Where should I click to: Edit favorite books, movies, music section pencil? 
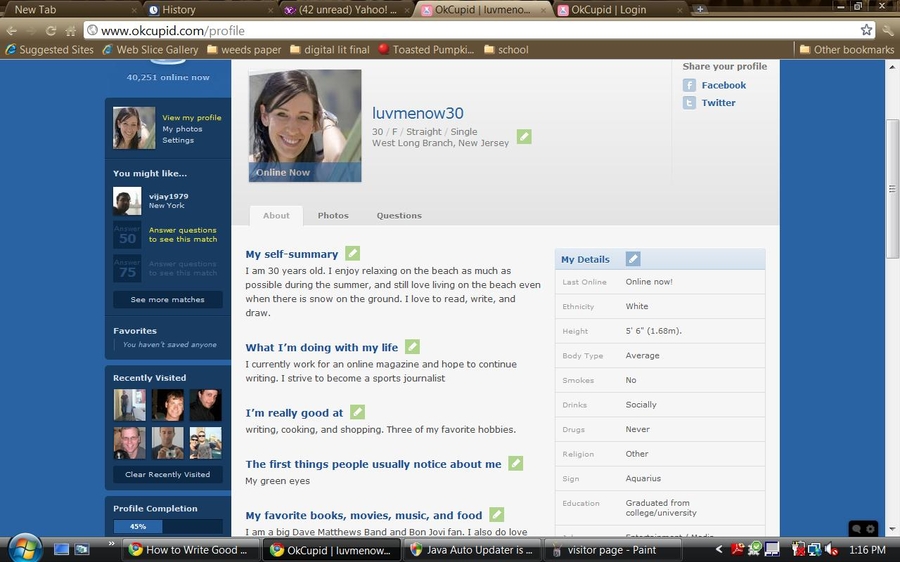[x=496, y=515]
